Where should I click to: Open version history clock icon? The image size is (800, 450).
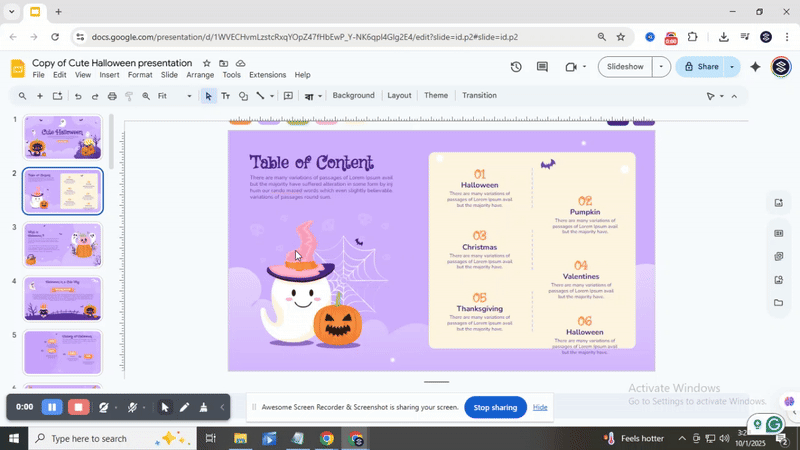point(516,67)
